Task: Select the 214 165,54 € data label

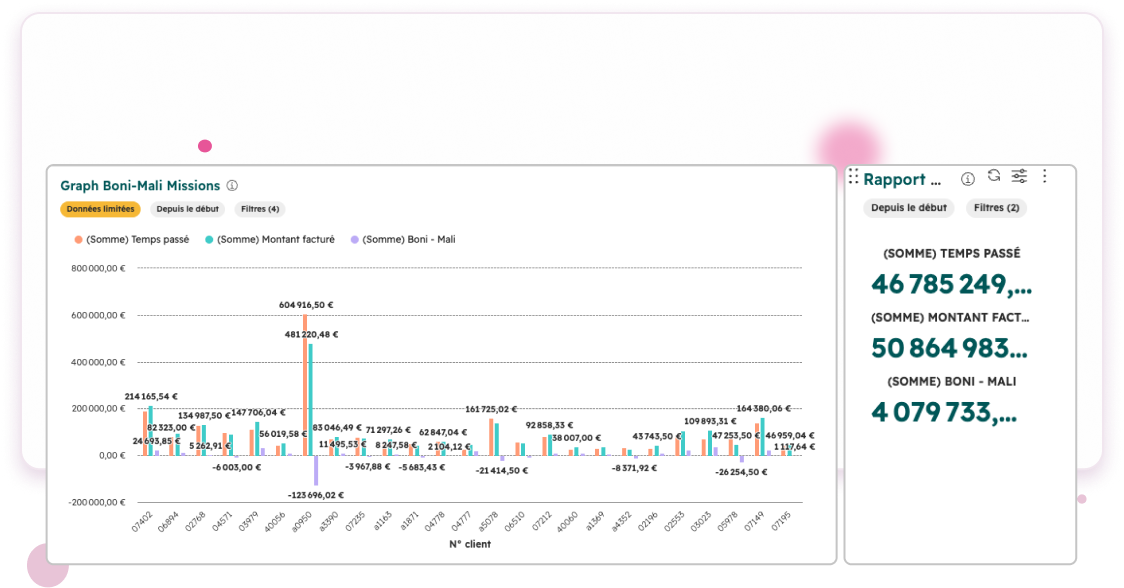Action: pyautogui.click(x=151, y=397)
